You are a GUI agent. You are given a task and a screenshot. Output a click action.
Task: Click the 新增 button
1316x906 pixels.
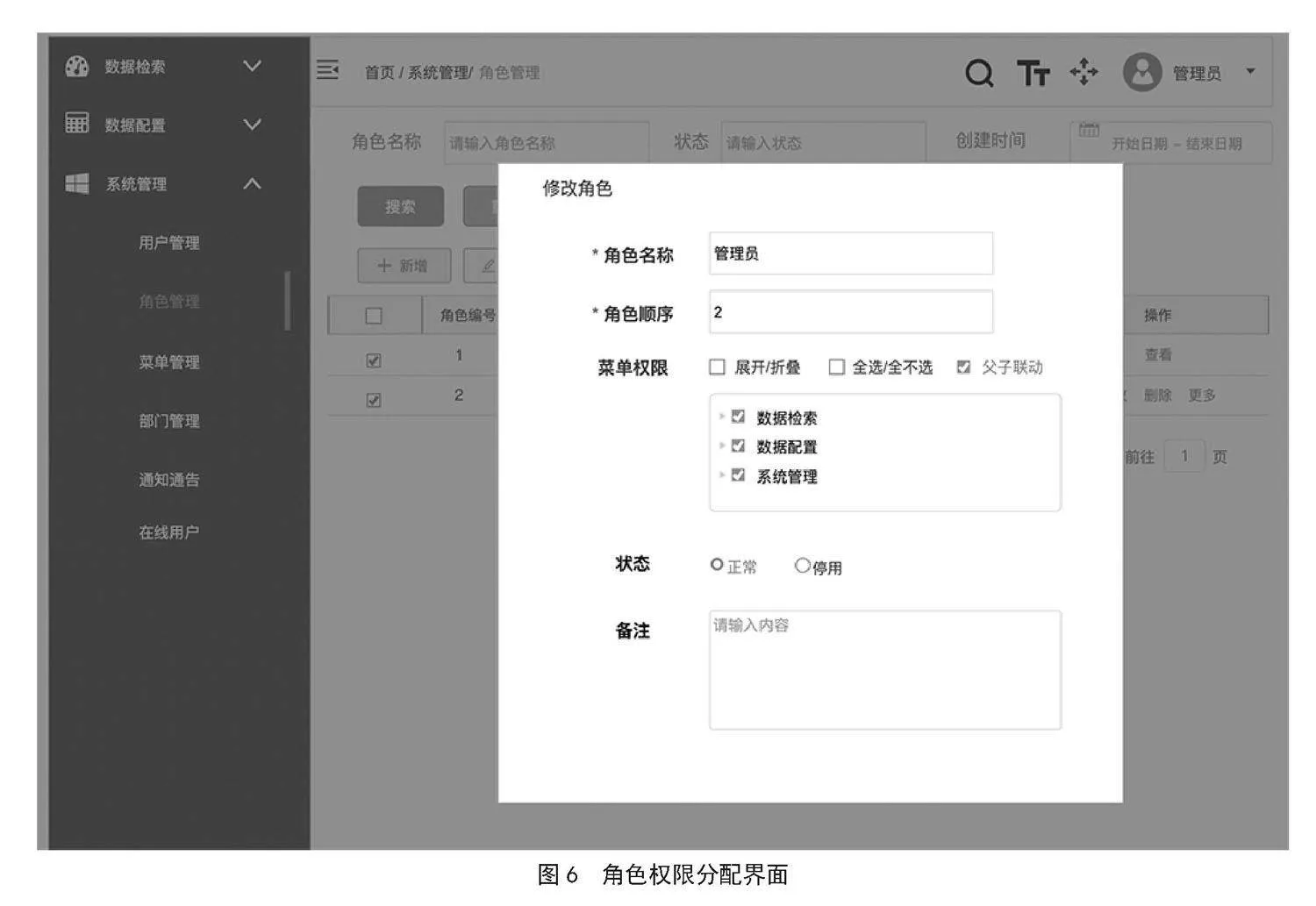pyautogui.click(x=404, y=266)
